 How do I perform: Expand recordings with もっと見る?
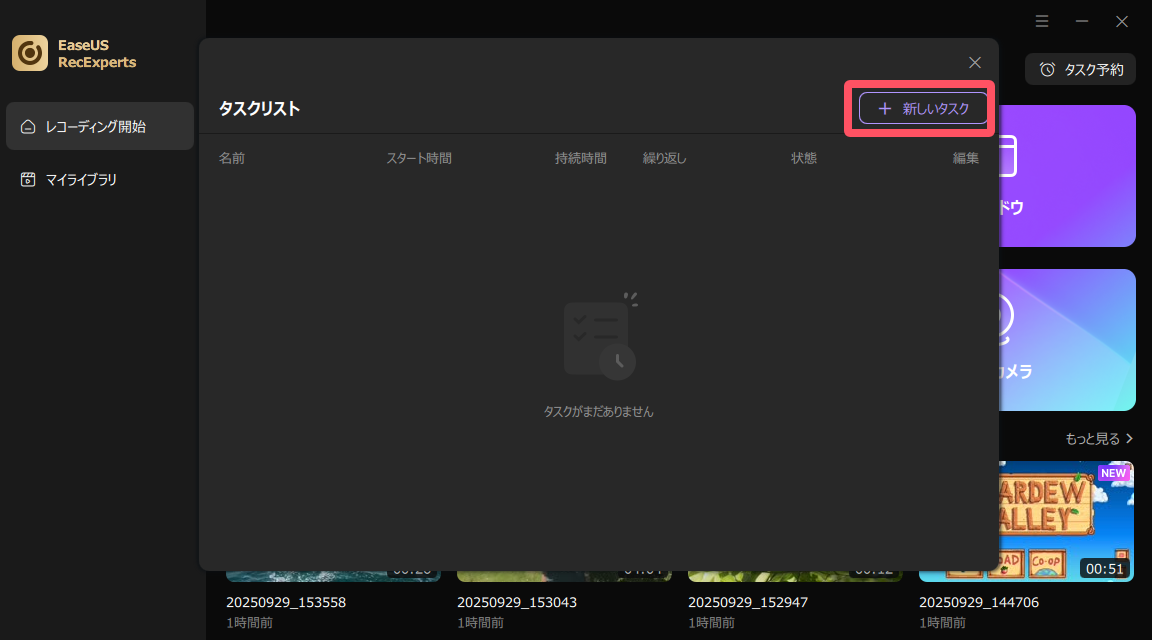point(1099,439)
